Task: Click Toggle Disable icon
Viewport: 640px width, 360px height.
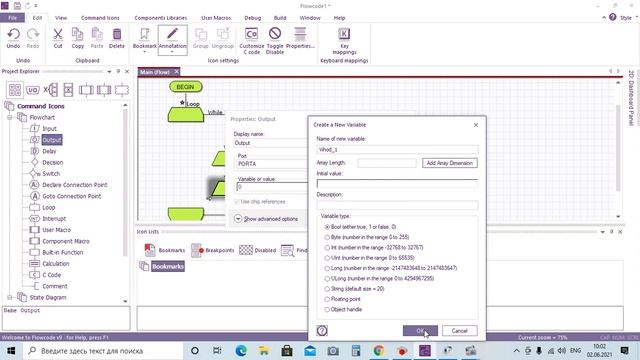Action: pos(275,40)
